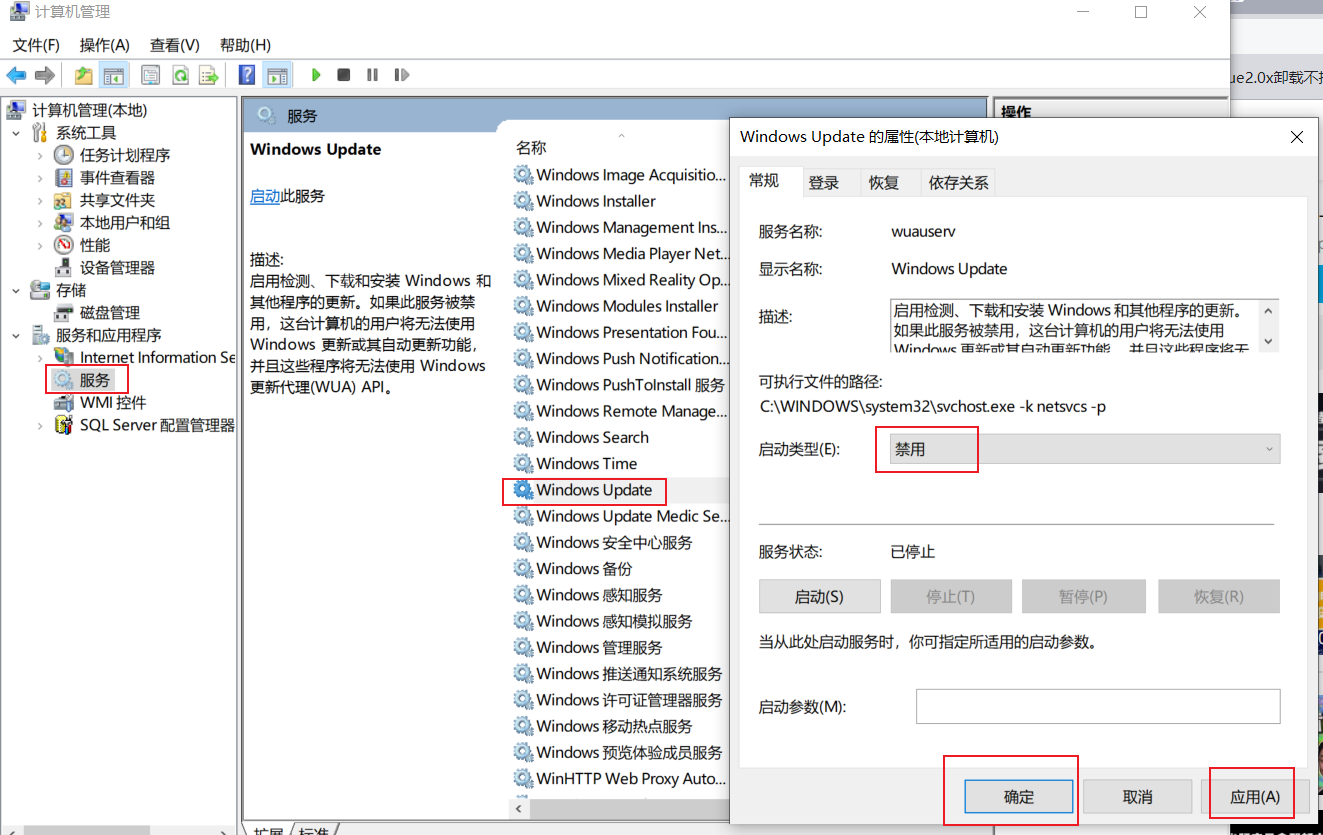Open the 文件(F) menu
The height and width of the screenshot is (835, 1323).
pyautogui.click(x=36, y=45)
